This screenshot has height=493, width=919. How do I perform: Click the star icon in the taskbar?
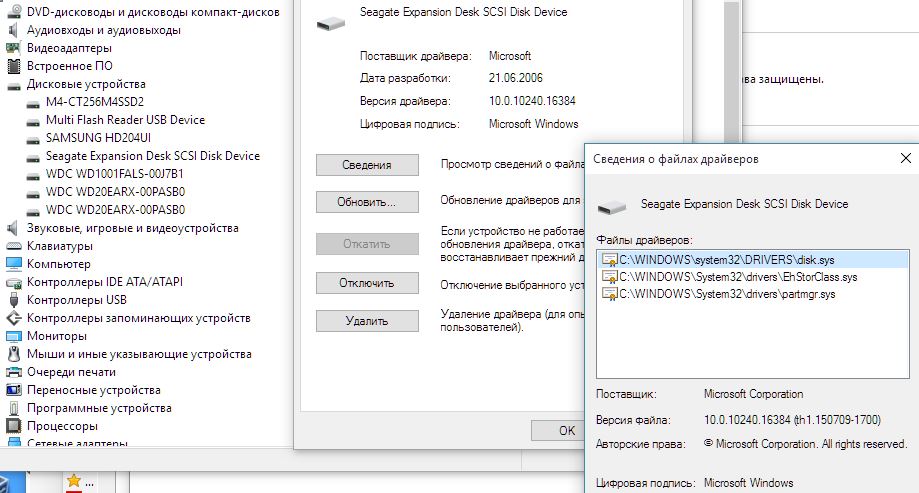coord(73,481)
